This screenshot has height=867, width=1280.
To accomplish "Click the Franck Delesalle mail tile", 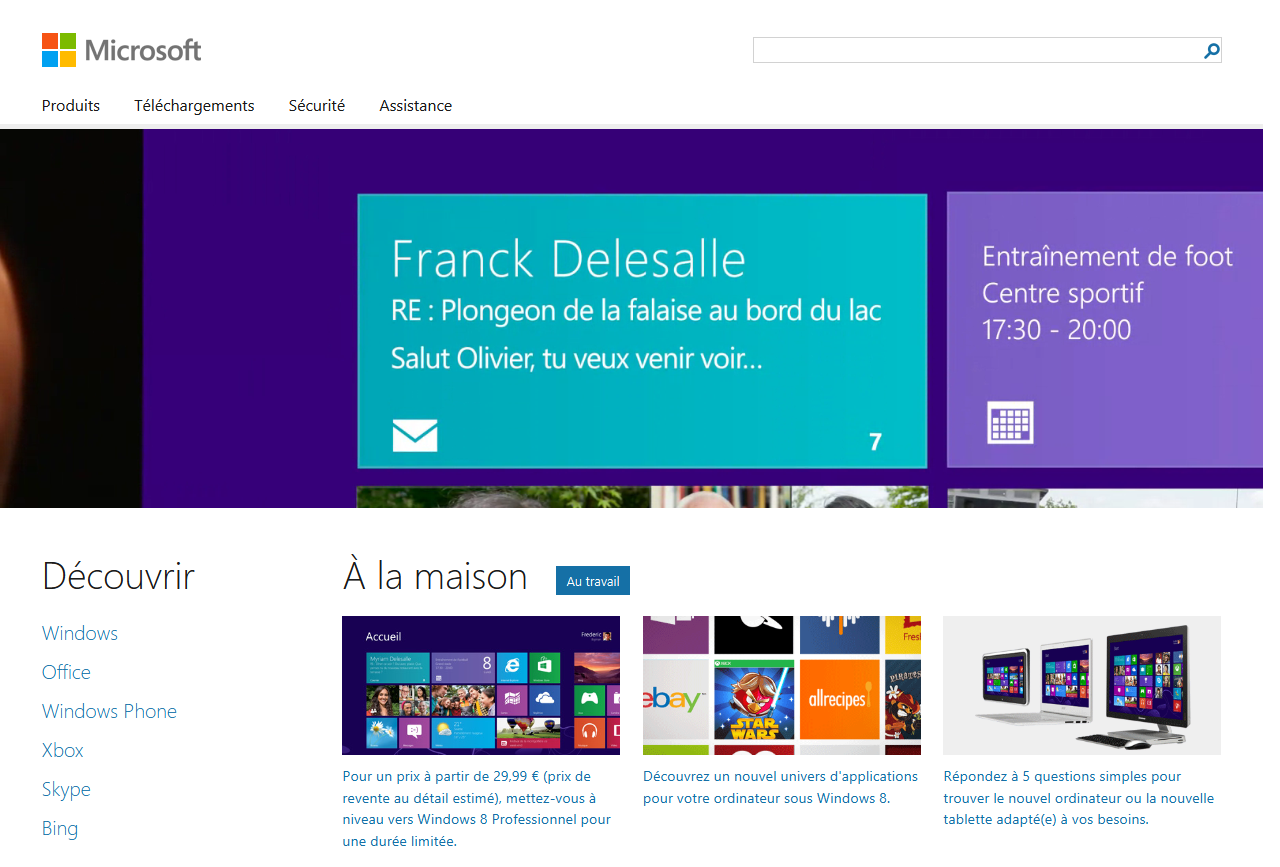I will point(642,331).
